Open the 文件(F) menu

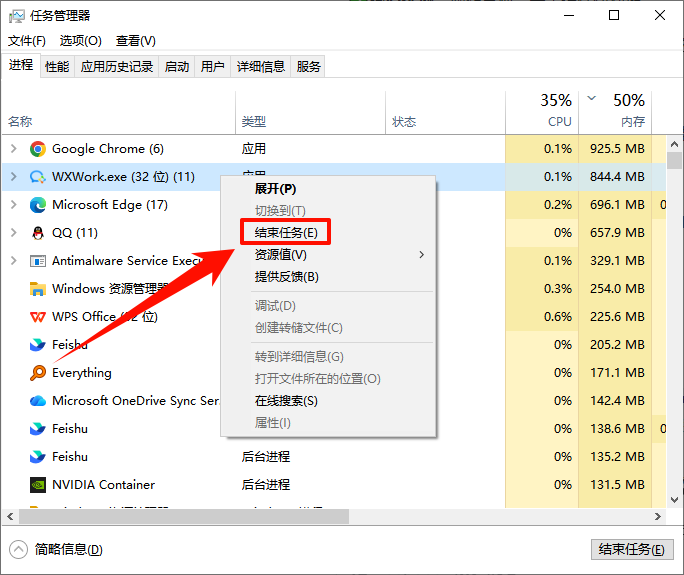point(27,41)
